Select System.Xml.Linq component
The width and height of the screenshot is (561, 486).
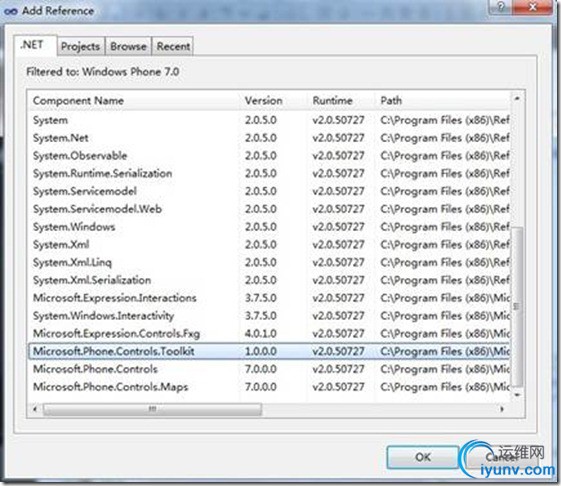tap(269, 262)
